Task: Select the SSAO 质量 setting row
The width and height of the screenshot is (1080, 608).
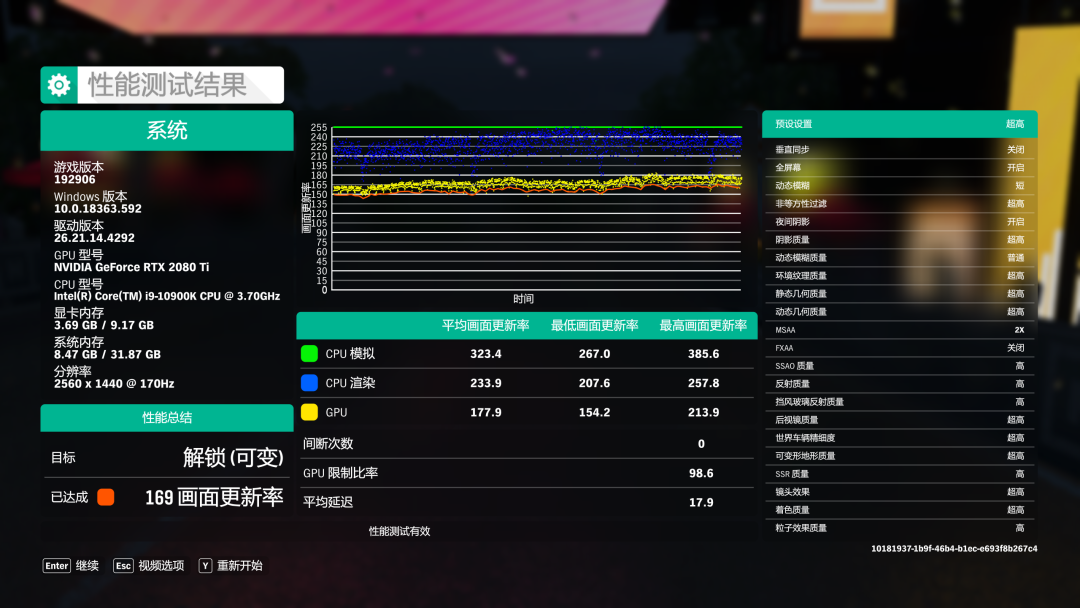Action: coord(900,366)
